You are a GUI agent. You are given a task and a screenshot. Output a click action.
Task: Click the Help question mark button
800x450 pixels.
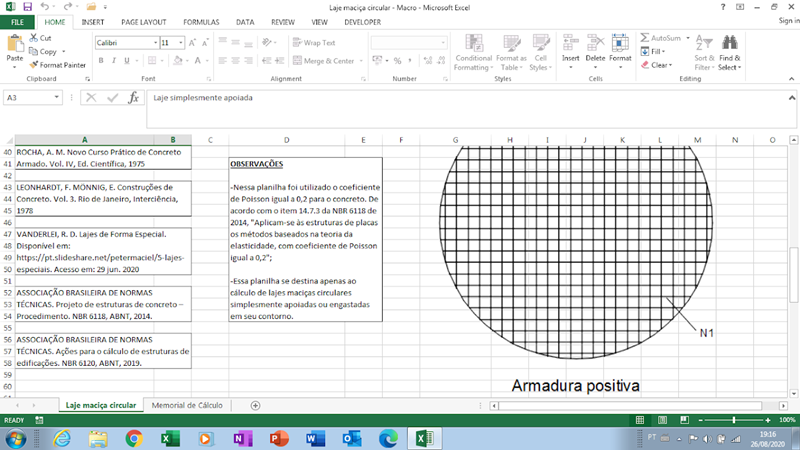click(x=723, y=7)
